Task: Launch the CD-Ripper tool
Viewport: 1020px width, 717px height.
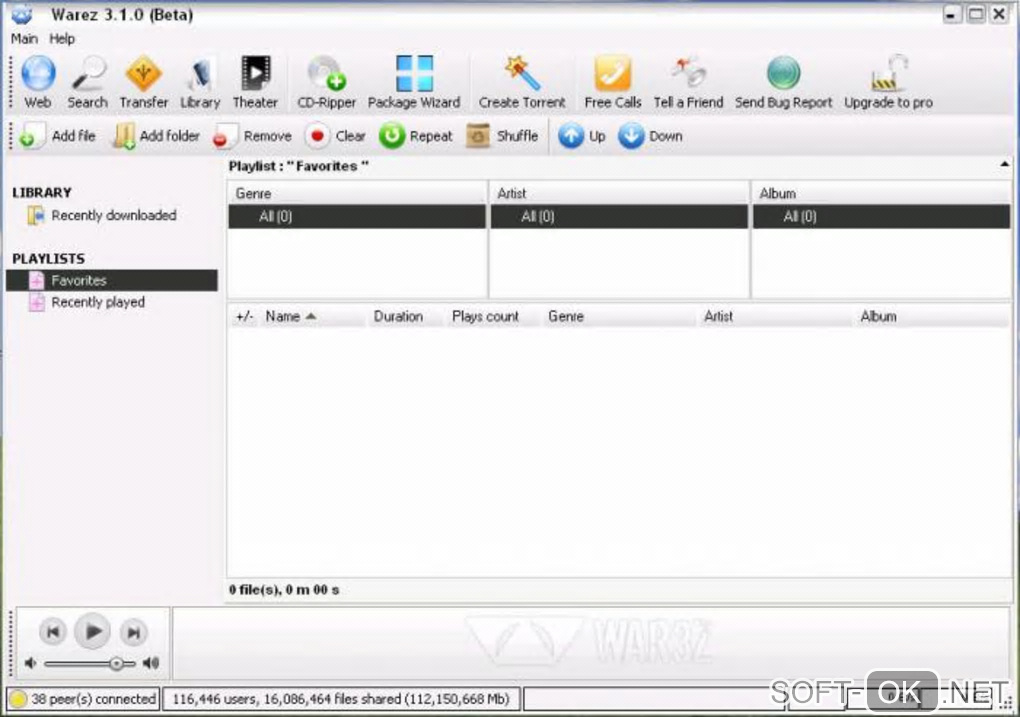Action: pyautogui.click(x=327, y=83)
